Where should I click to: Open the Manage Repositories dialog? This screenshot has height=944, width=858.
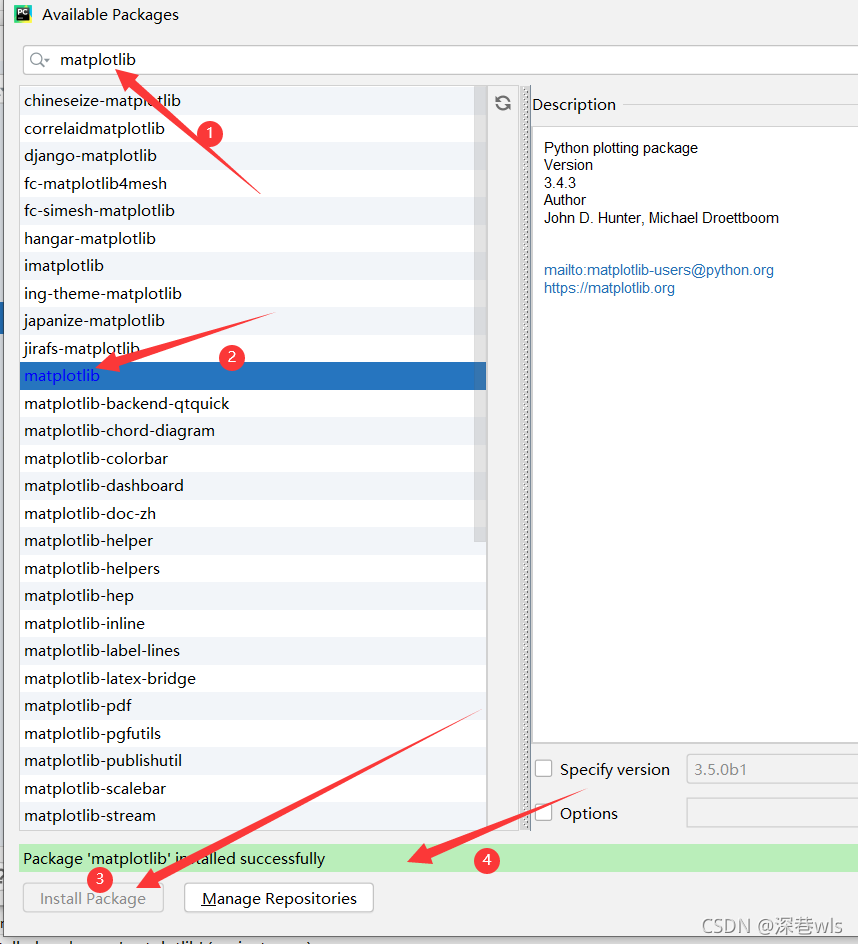(278, 897)
